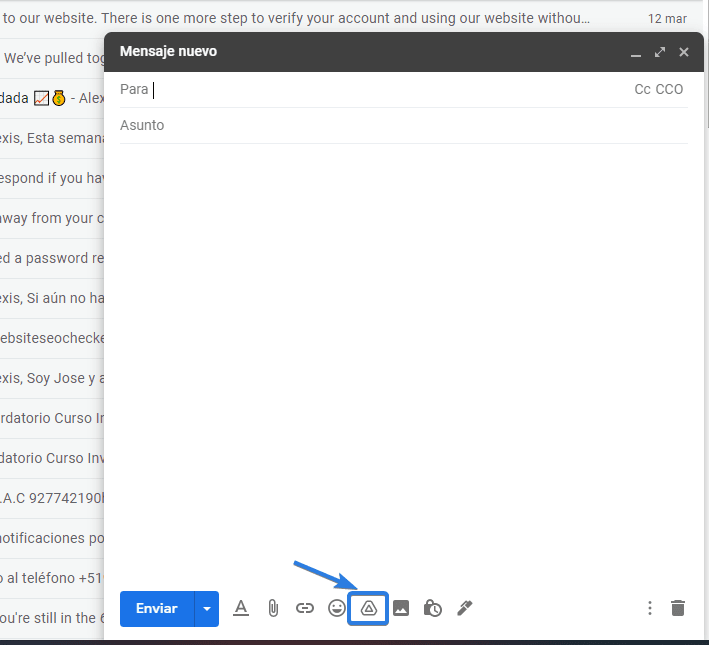Add Cc recipients
The width and height of the screenshot is (709, 645).
642,90
